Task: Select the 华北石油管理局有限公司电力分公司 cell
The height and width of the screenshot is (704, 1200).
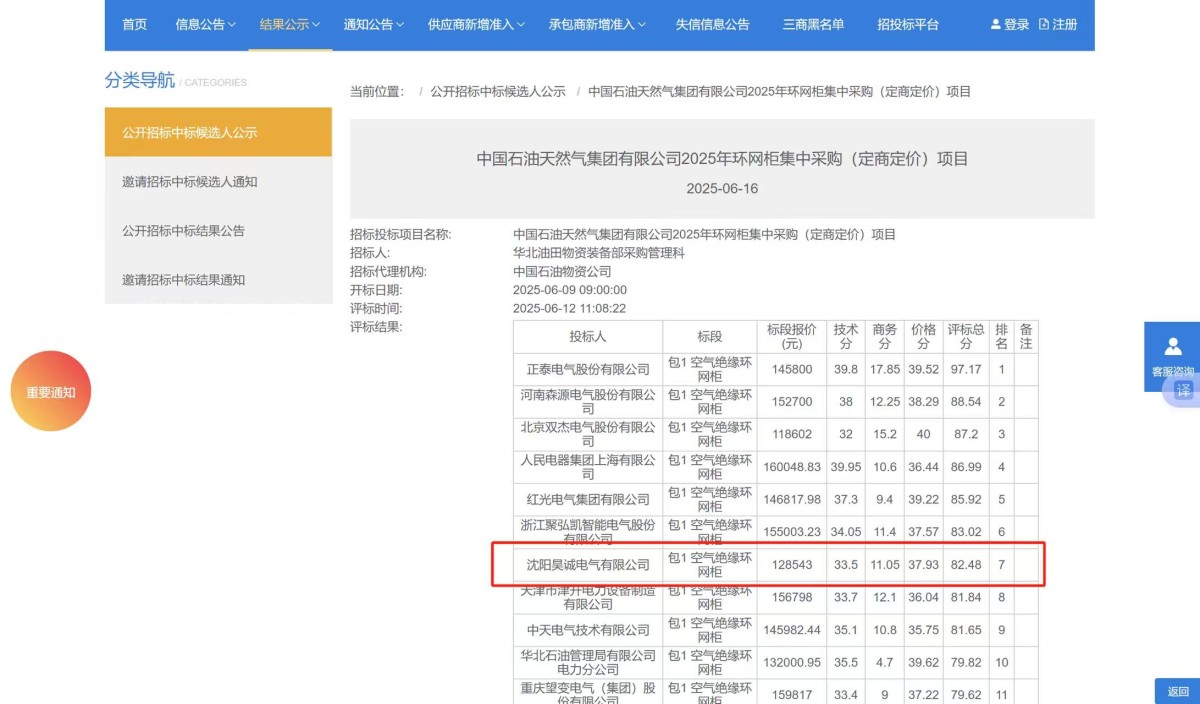Action: pyautogui.click(x=588, y=662)
